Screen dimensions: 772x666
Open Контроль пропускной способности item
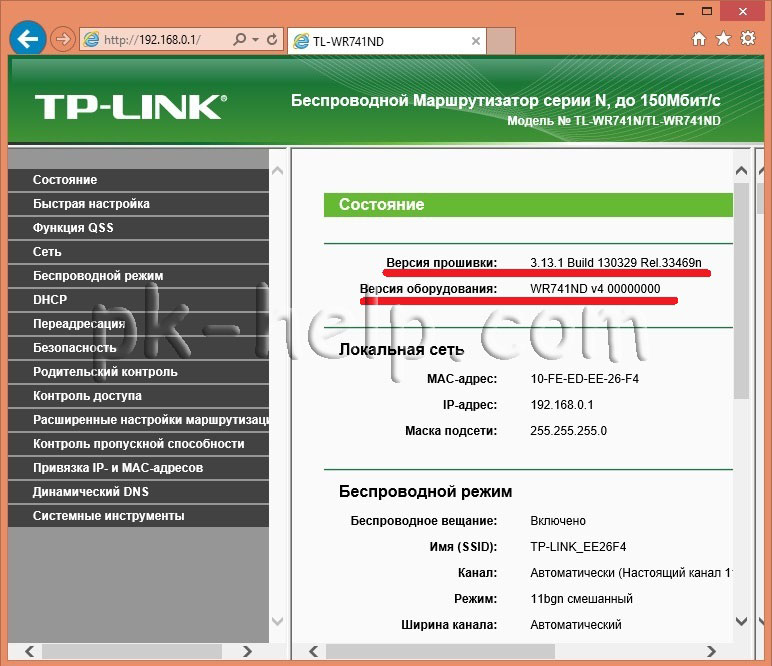tap(138, 444)
